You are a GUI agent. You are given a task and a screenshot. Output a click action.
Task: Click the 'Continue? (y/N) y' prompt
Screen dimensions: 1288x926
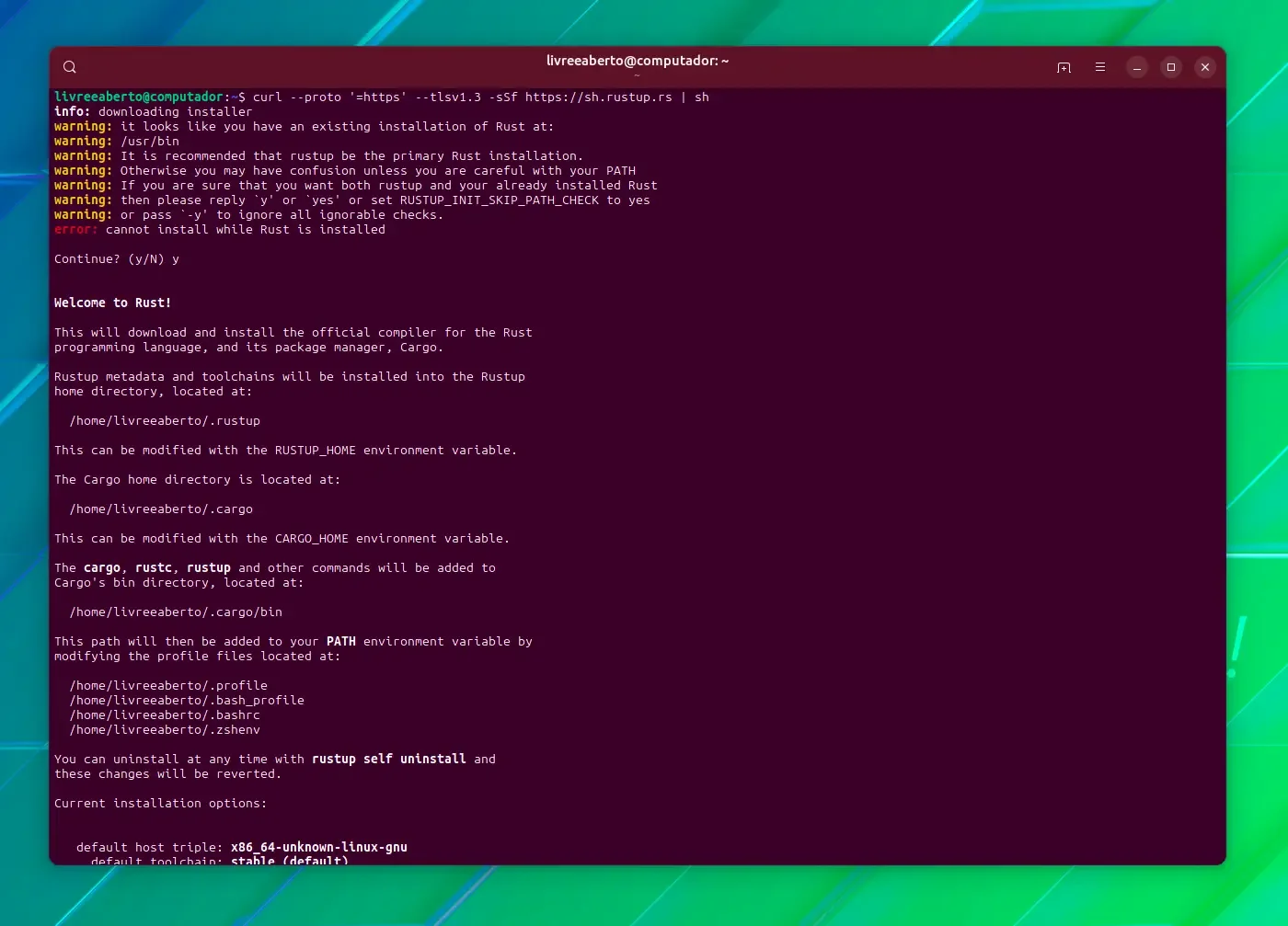tap(117, 259)
